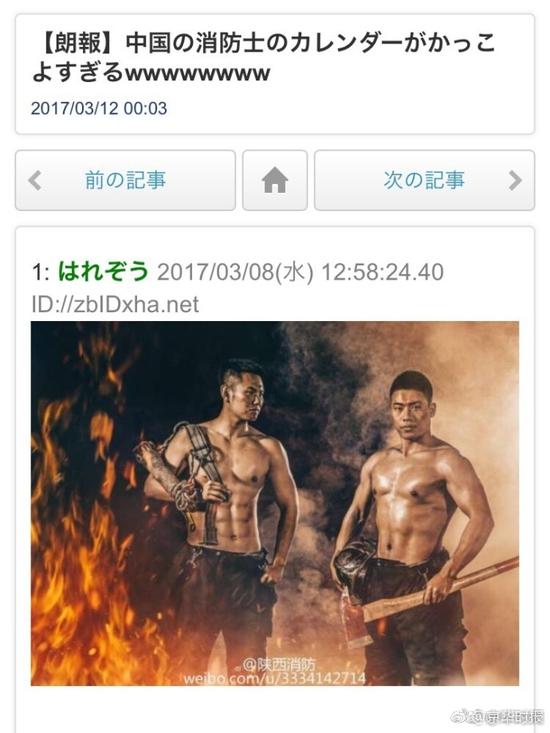This screenshot has width=550, height=733.
Task: Click the @陕西消防 watermark text
Action: [x=279, y=664]
